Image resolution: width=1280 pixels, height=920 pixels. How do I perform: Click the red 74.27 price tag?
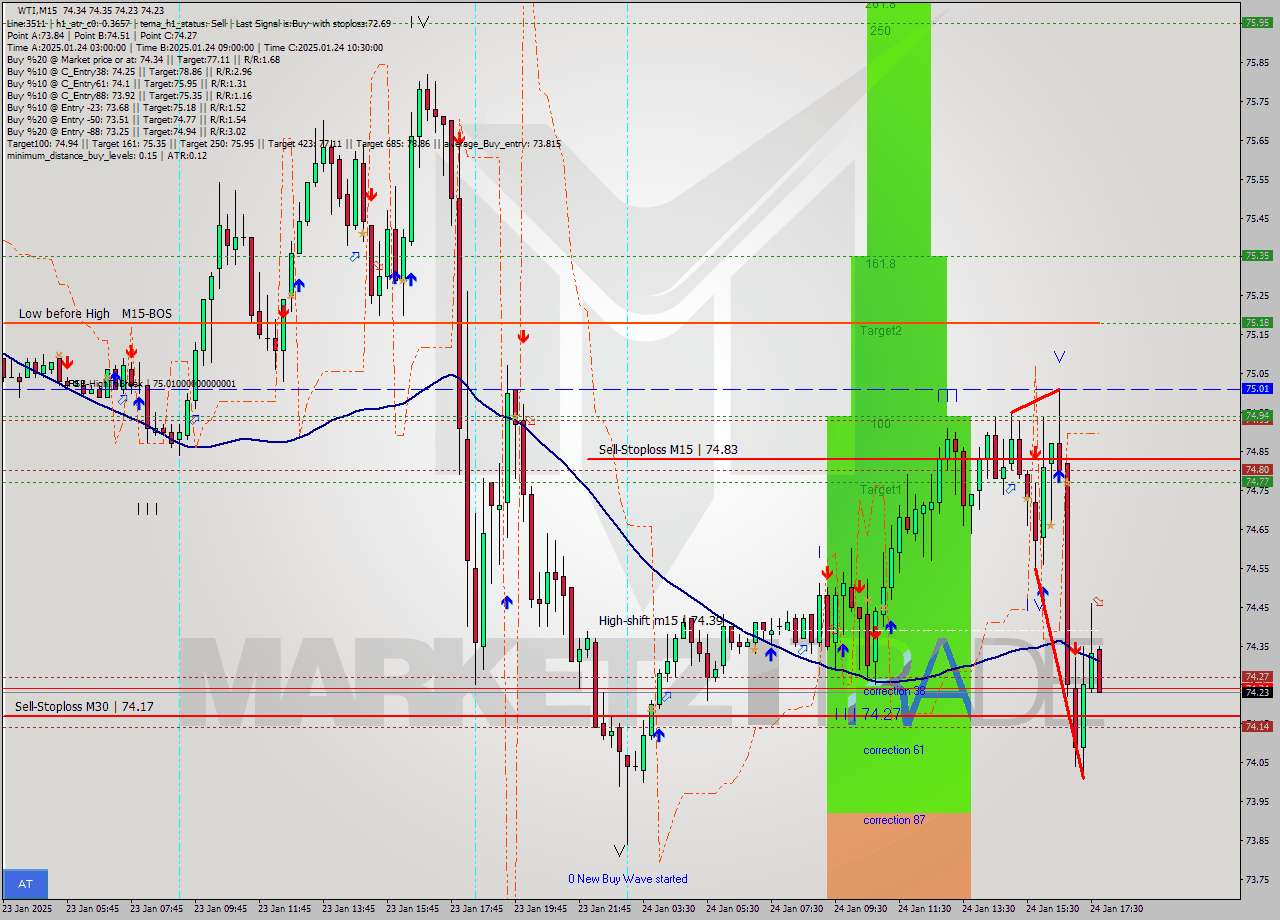[x=1257, y=677]
